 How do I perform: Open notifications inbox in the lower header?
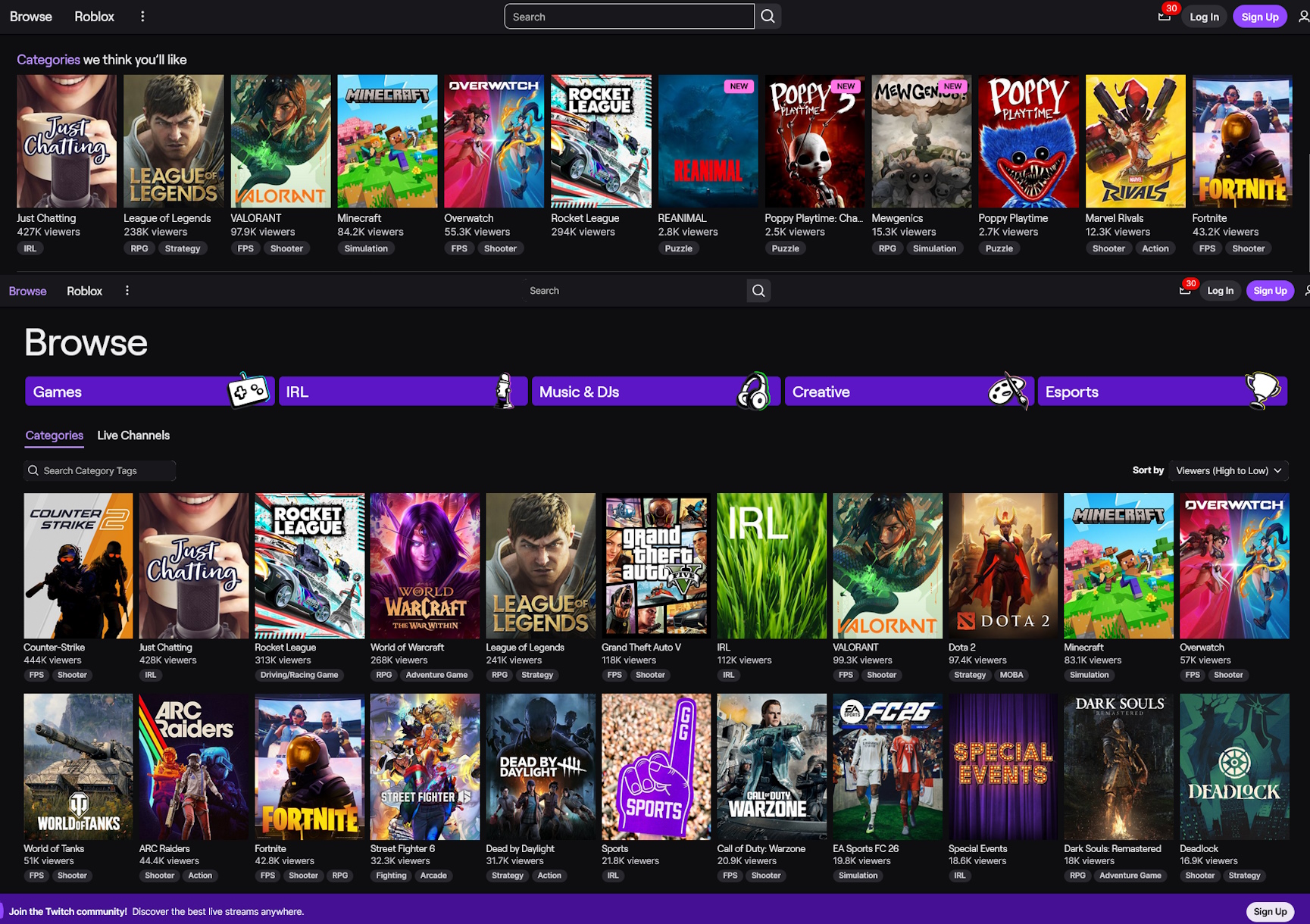(1185, 291)
